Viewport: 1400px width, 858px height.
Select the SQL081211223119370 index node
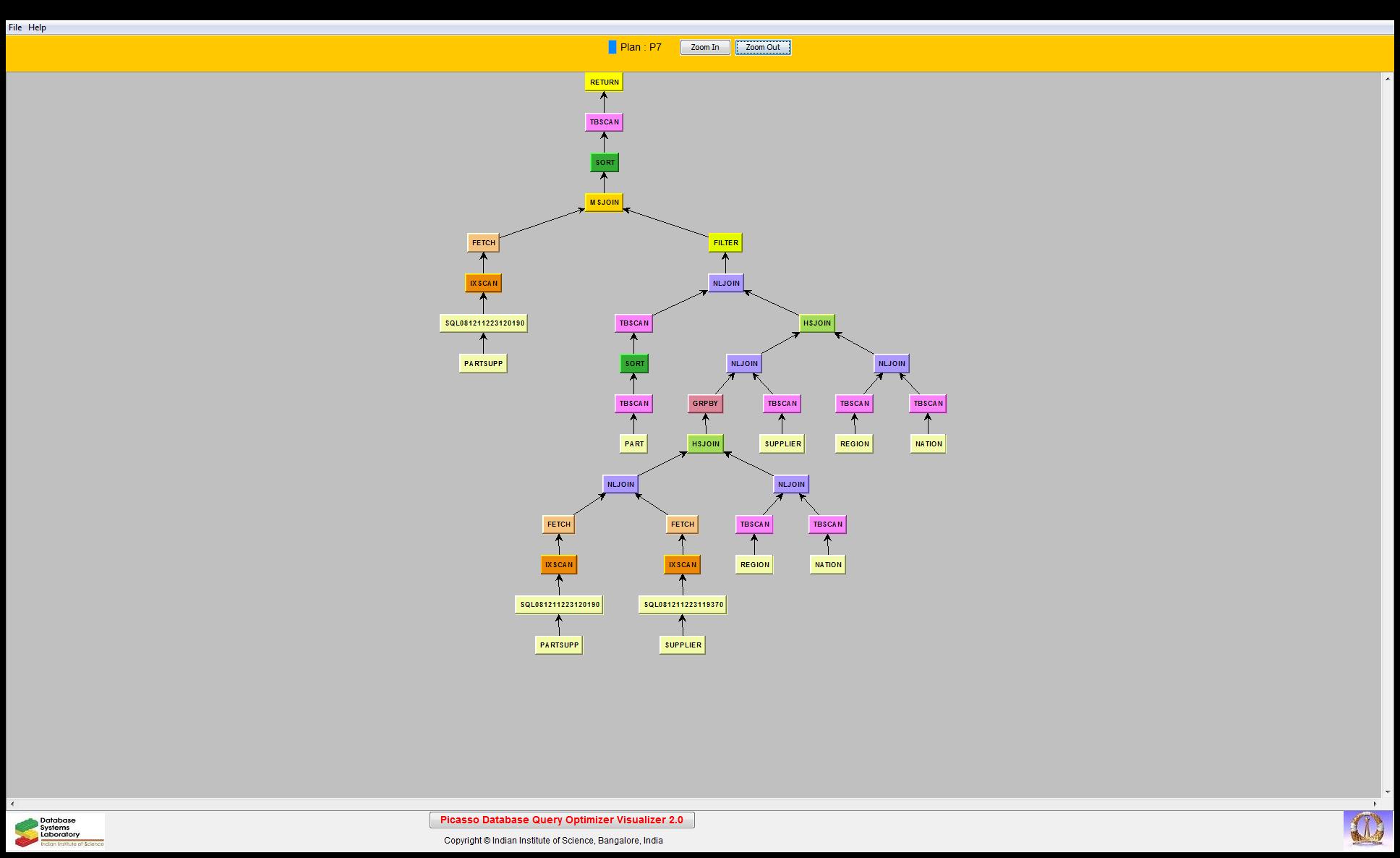pyautogui.click(x=683, y=605)
